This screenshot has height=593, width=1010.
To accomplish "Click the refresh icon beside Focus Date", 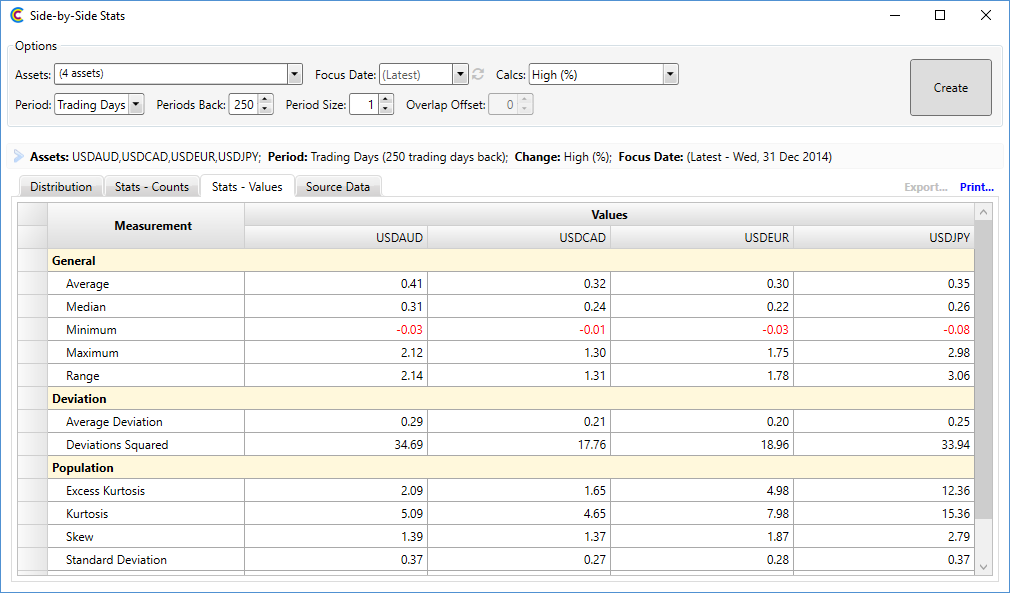I will (478, 75).
